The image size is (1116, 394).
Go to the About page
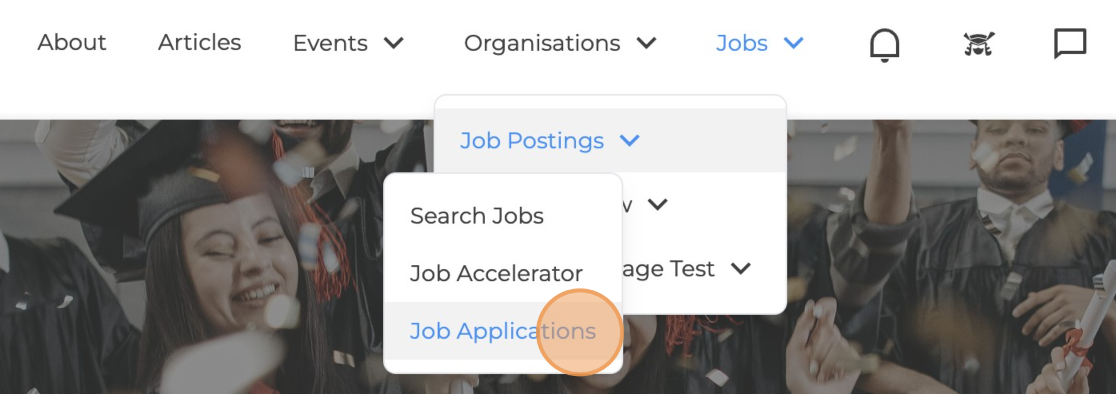click(x=72, y=43)
